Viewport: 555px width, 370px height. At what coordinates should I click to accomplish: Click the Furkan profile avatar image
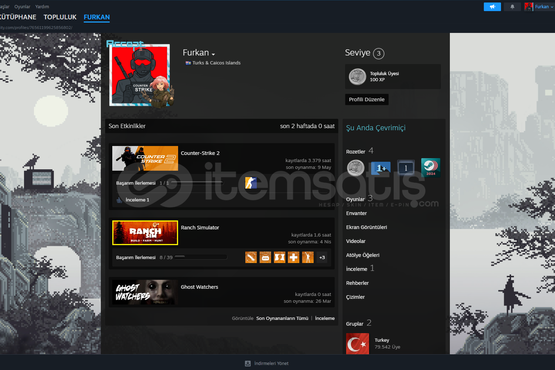click(139, 75)
